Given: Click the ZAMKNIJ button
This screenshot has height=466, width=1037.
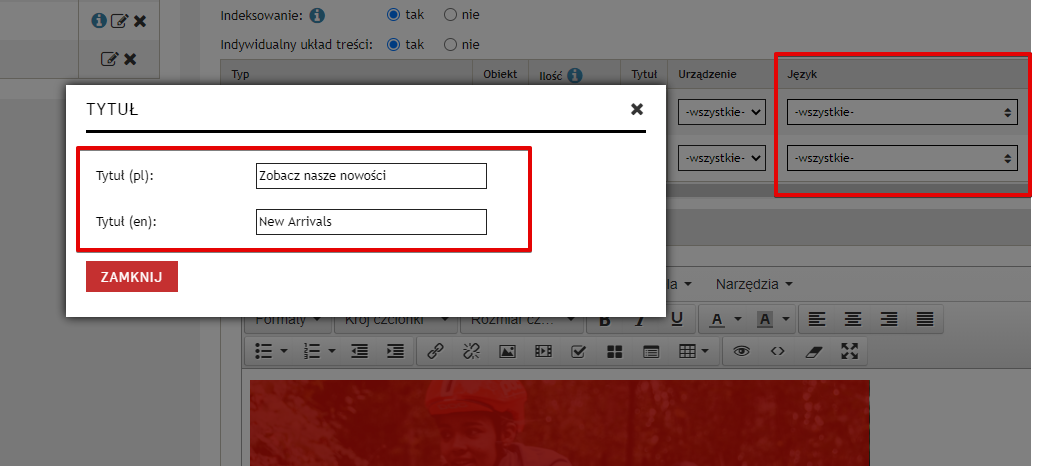Looking at the screenshot, I should [132, 277].
